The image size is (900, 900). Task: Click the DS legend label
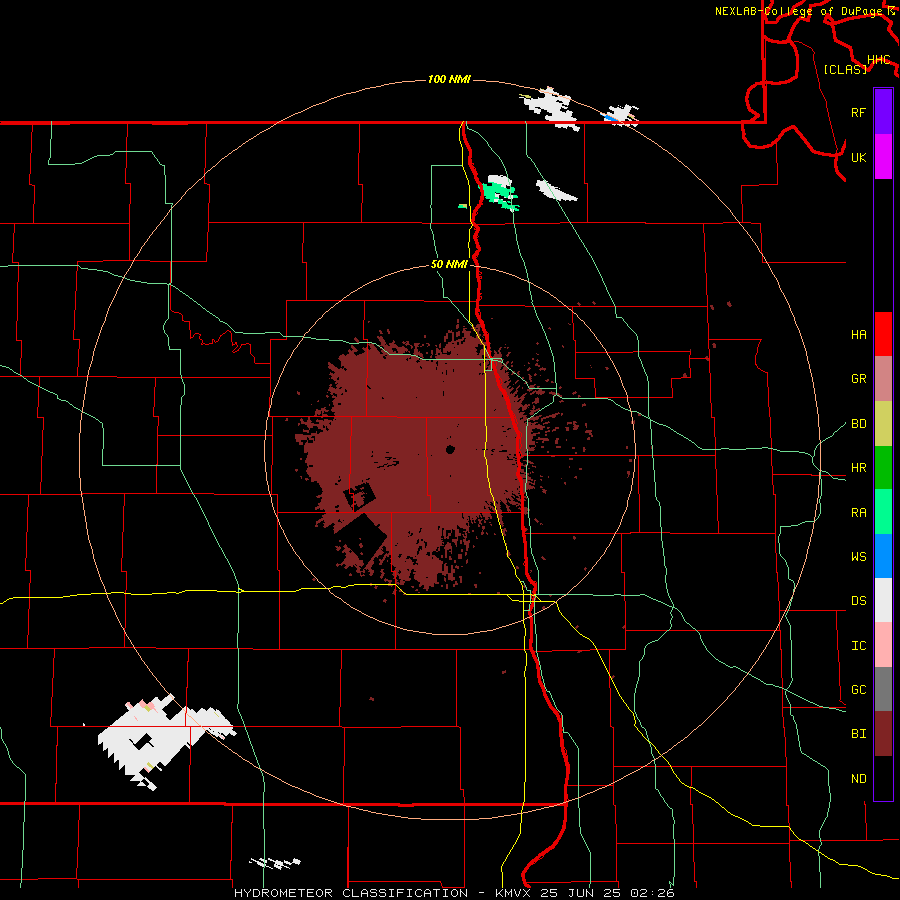coord(858,601)
